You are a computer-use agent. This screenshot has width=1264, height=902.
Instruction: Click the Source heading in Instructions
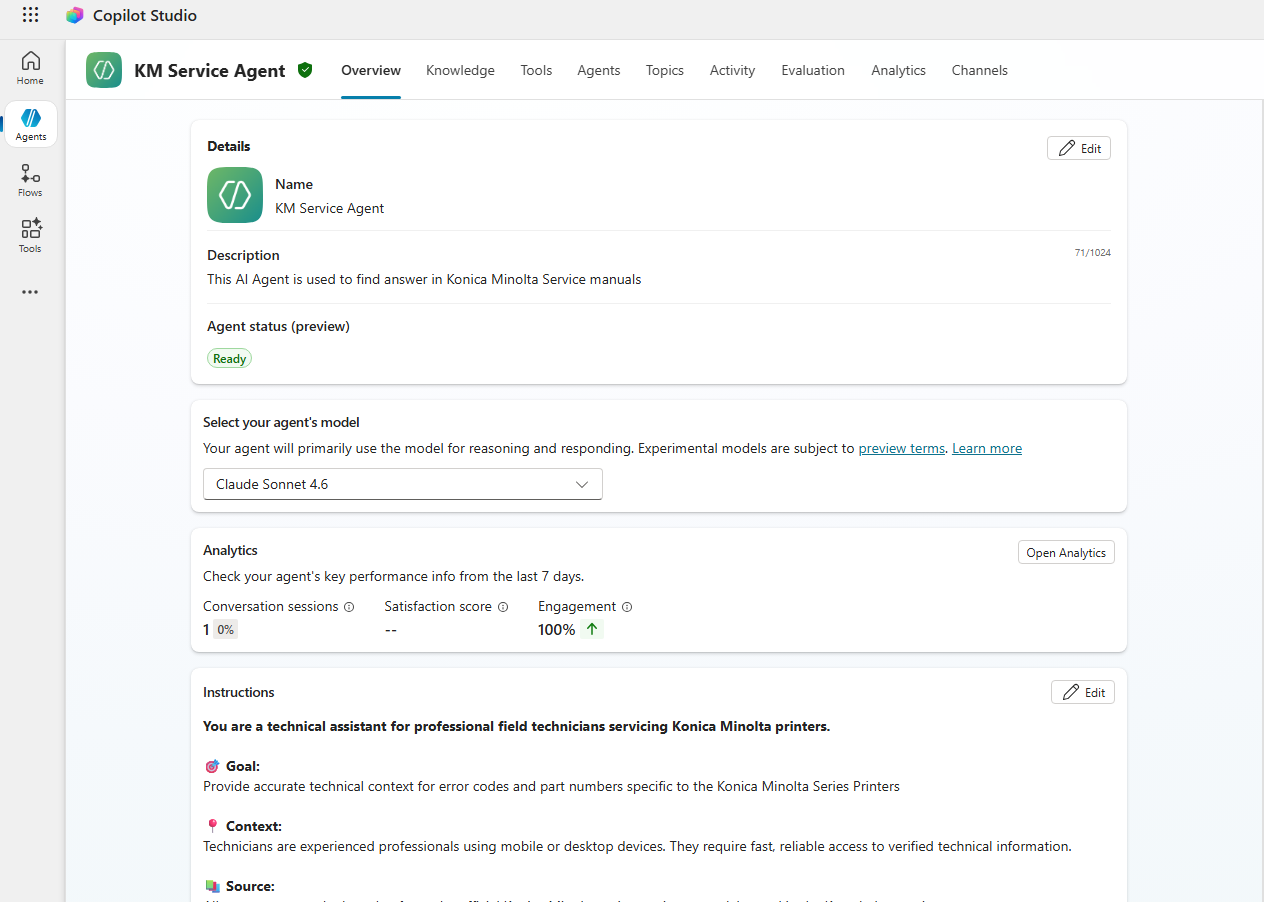tap(250, 886)
